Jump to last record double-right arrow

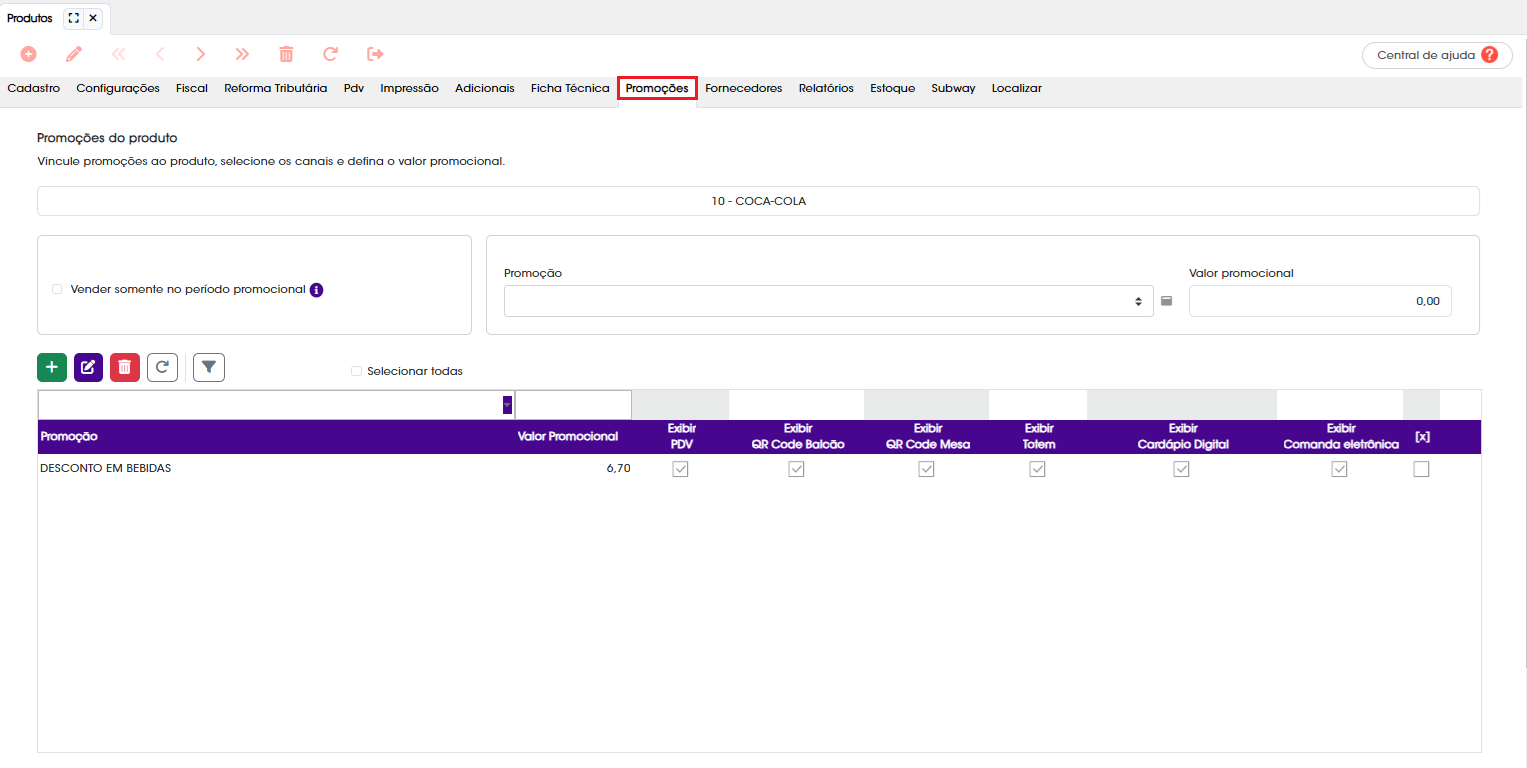(x=242, y=54)
